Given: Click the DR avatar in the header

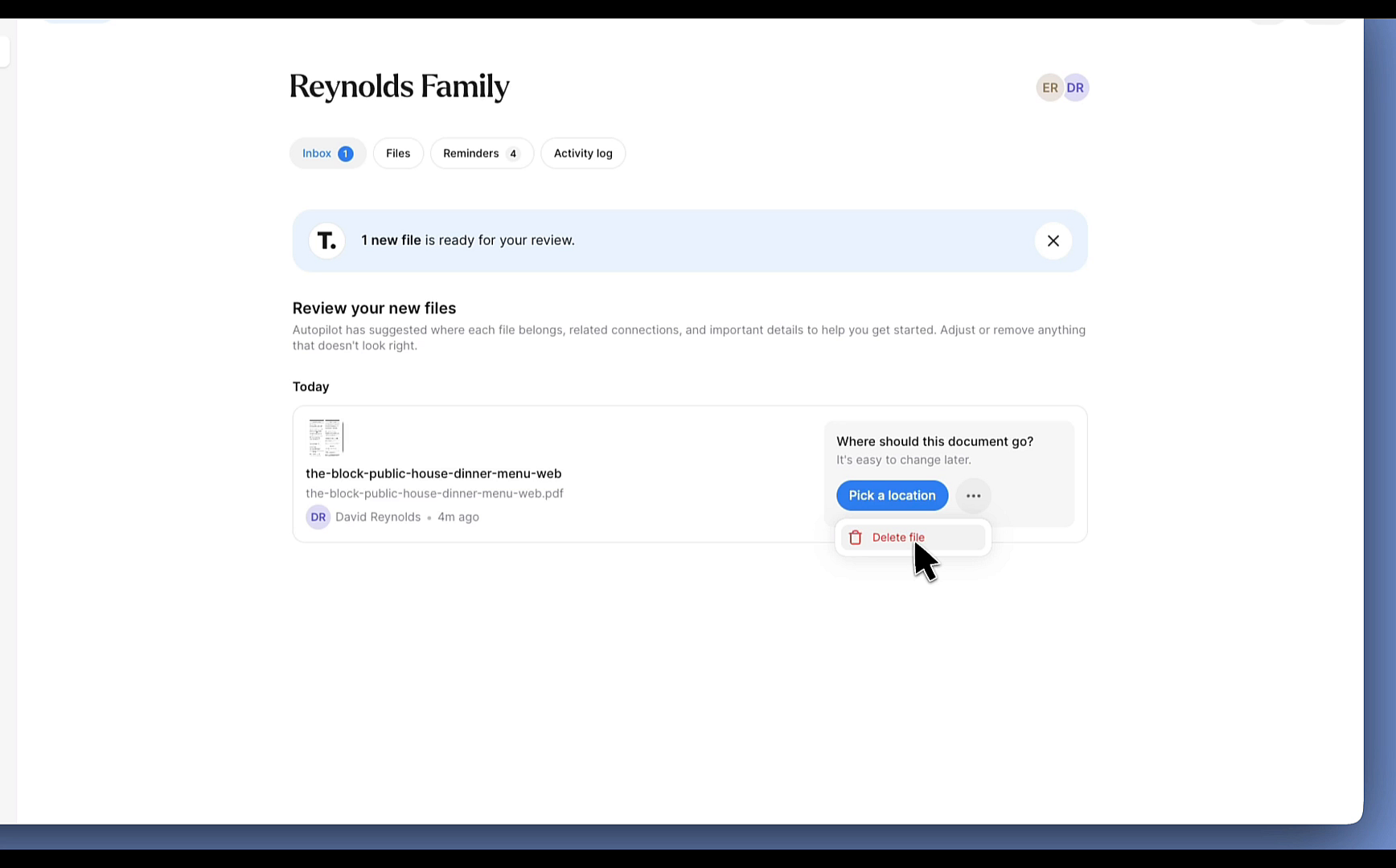Looking at the screenshot, I should tap(1076, 88).
